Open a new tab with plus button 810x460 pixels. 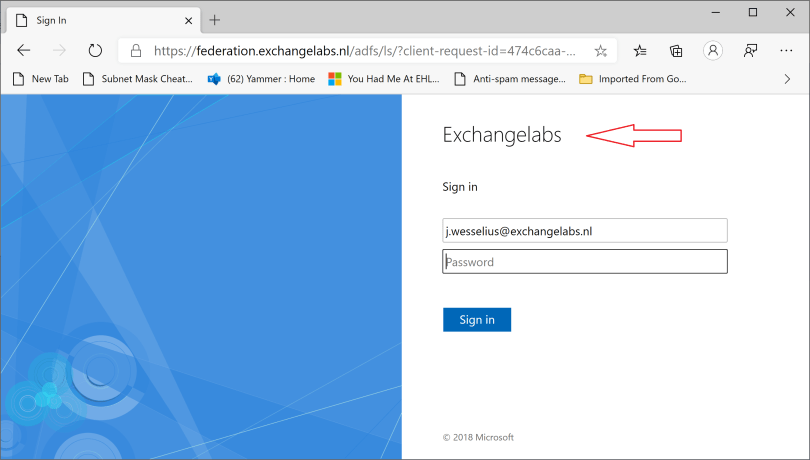click(x=214, y=20)
